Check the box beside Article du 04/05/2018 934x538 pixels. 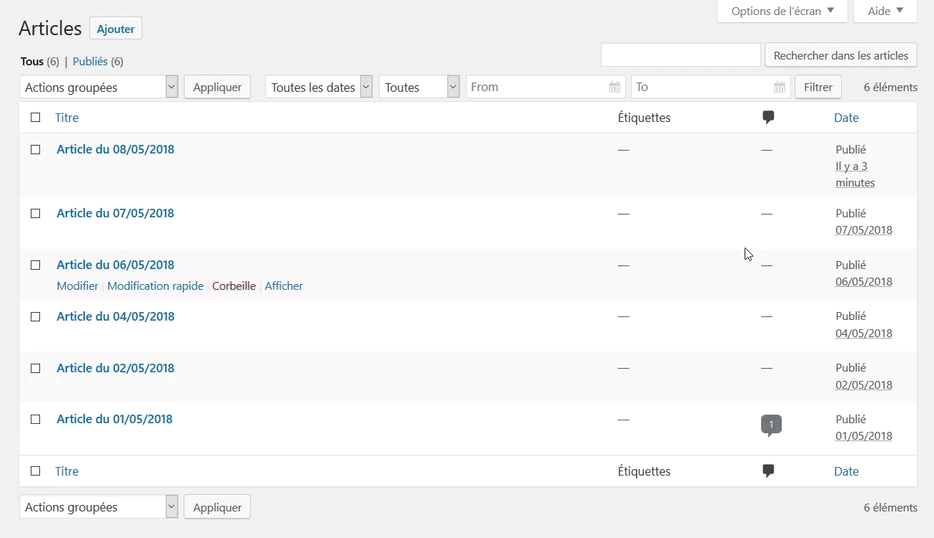36,317
